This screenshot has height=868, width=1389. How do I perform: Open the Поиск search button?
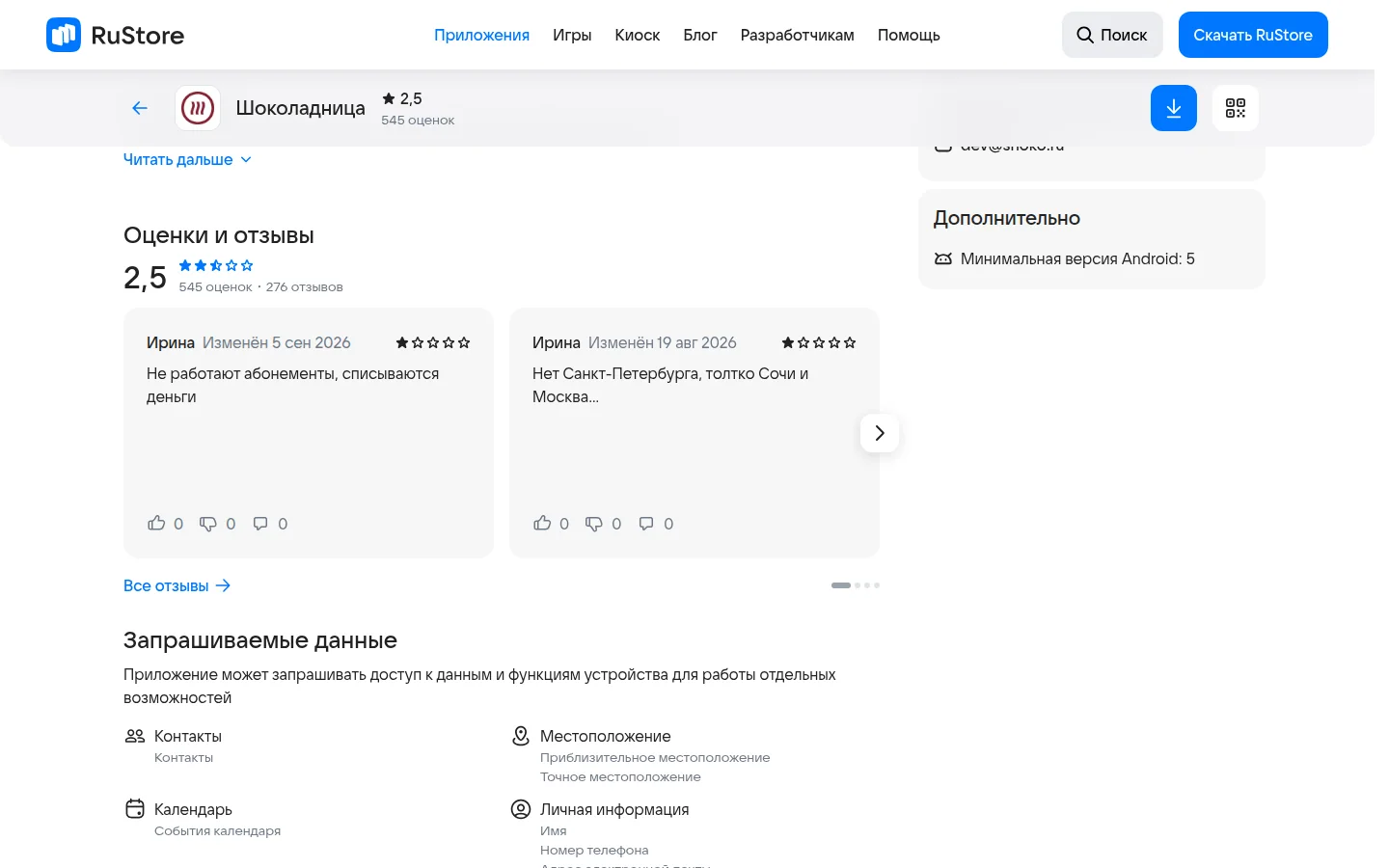pyautogui.click(x=1112, y=35)
